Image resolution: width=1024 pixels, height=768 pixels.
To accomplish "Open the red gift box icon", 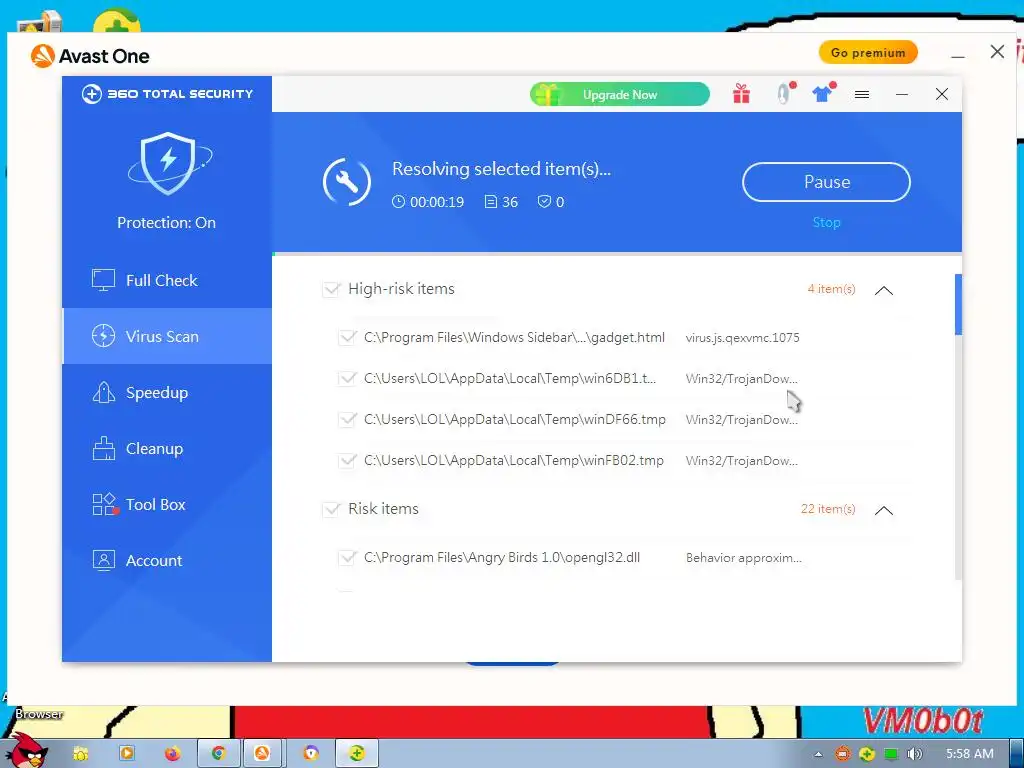I will (x=741, y=94).
